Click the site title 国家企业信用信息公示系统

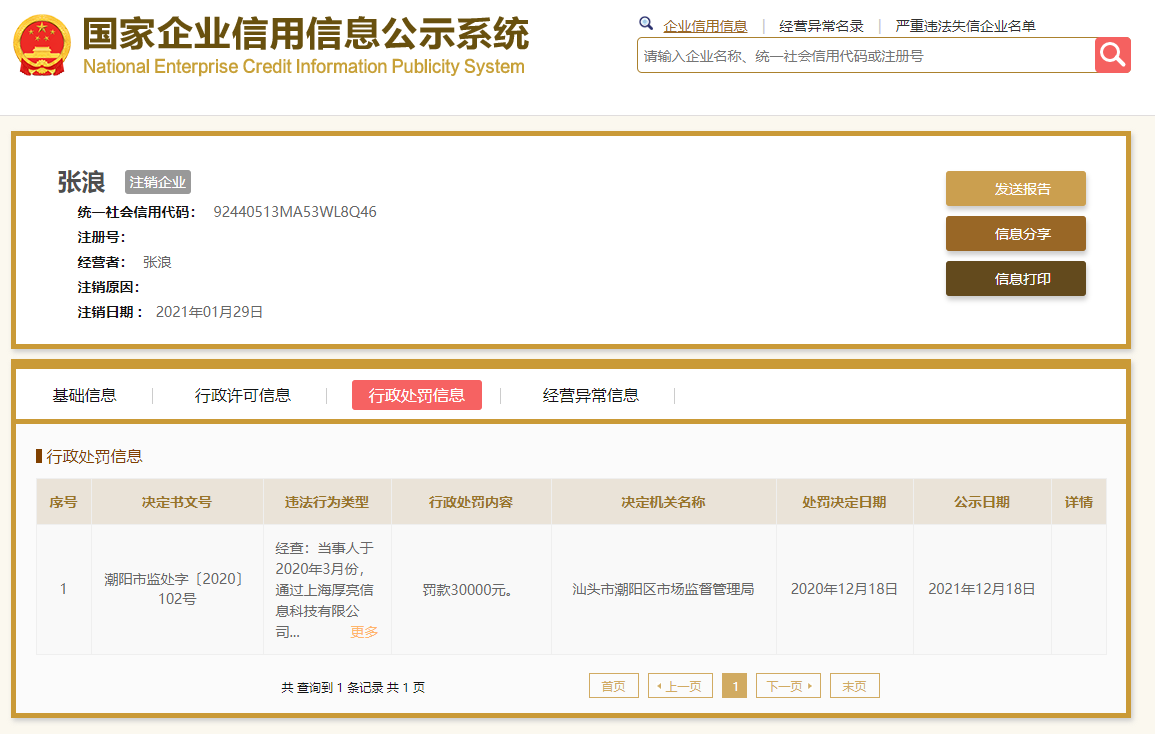click(306, 33)
